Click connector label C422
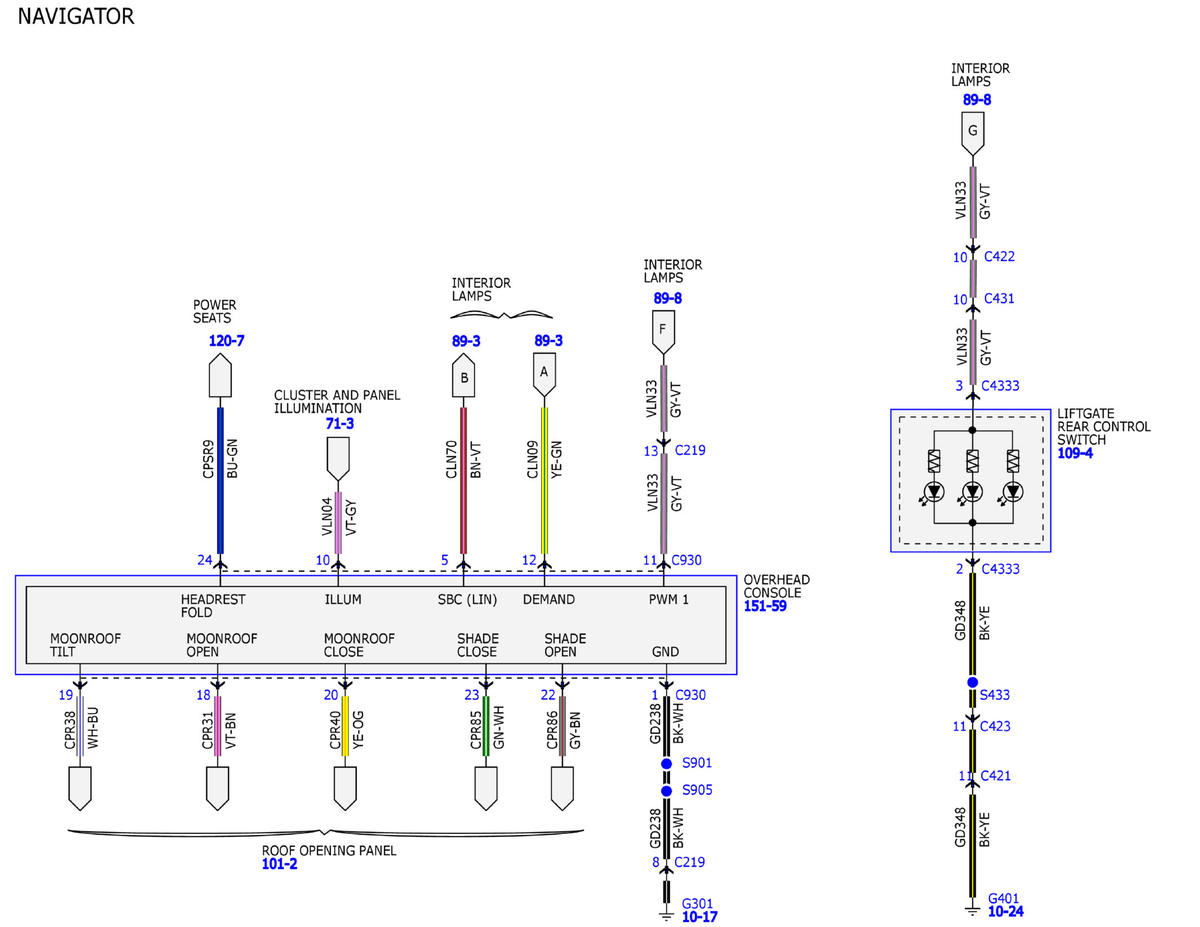The height and width of the screenshot is (927, 1200). [x=1000, y=257]
